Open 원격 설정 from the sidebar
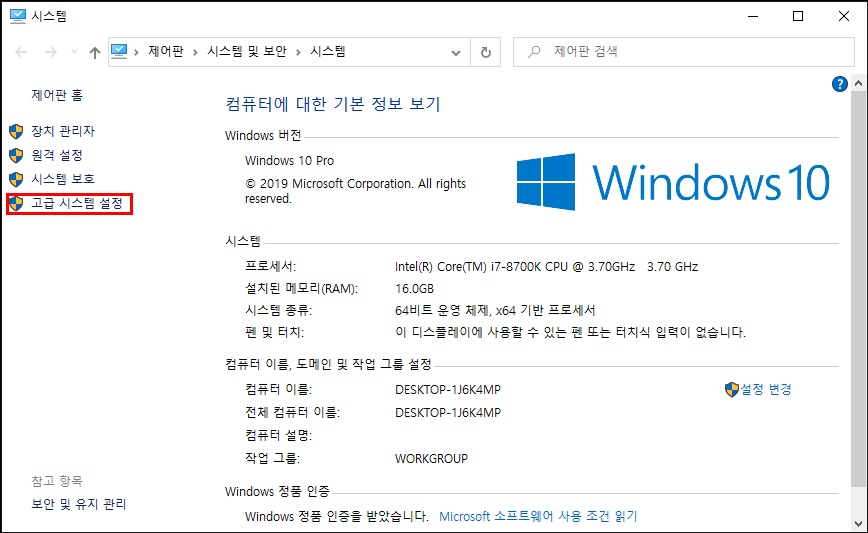Image resolution: width=868 pixels, height=533 pixels. (57, 155)
